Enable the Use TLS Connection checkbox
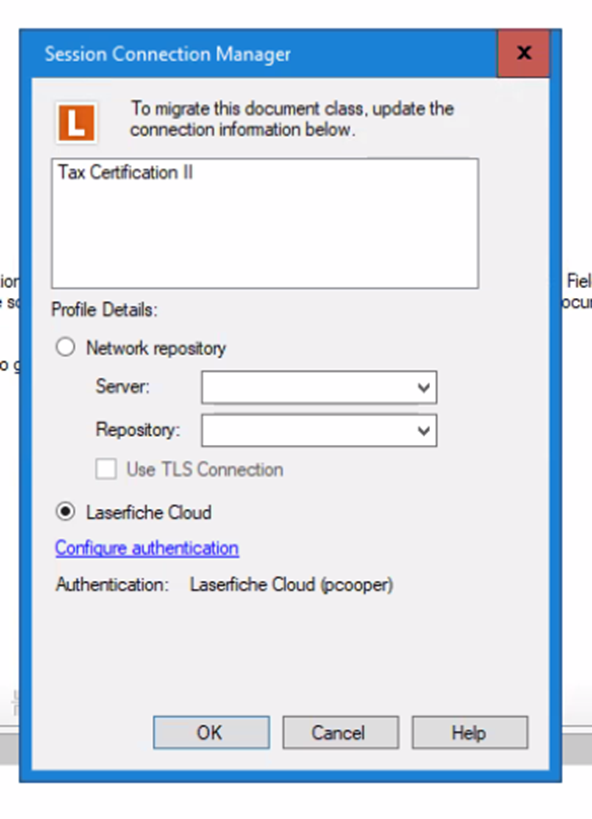 click(x=106, y=469)
